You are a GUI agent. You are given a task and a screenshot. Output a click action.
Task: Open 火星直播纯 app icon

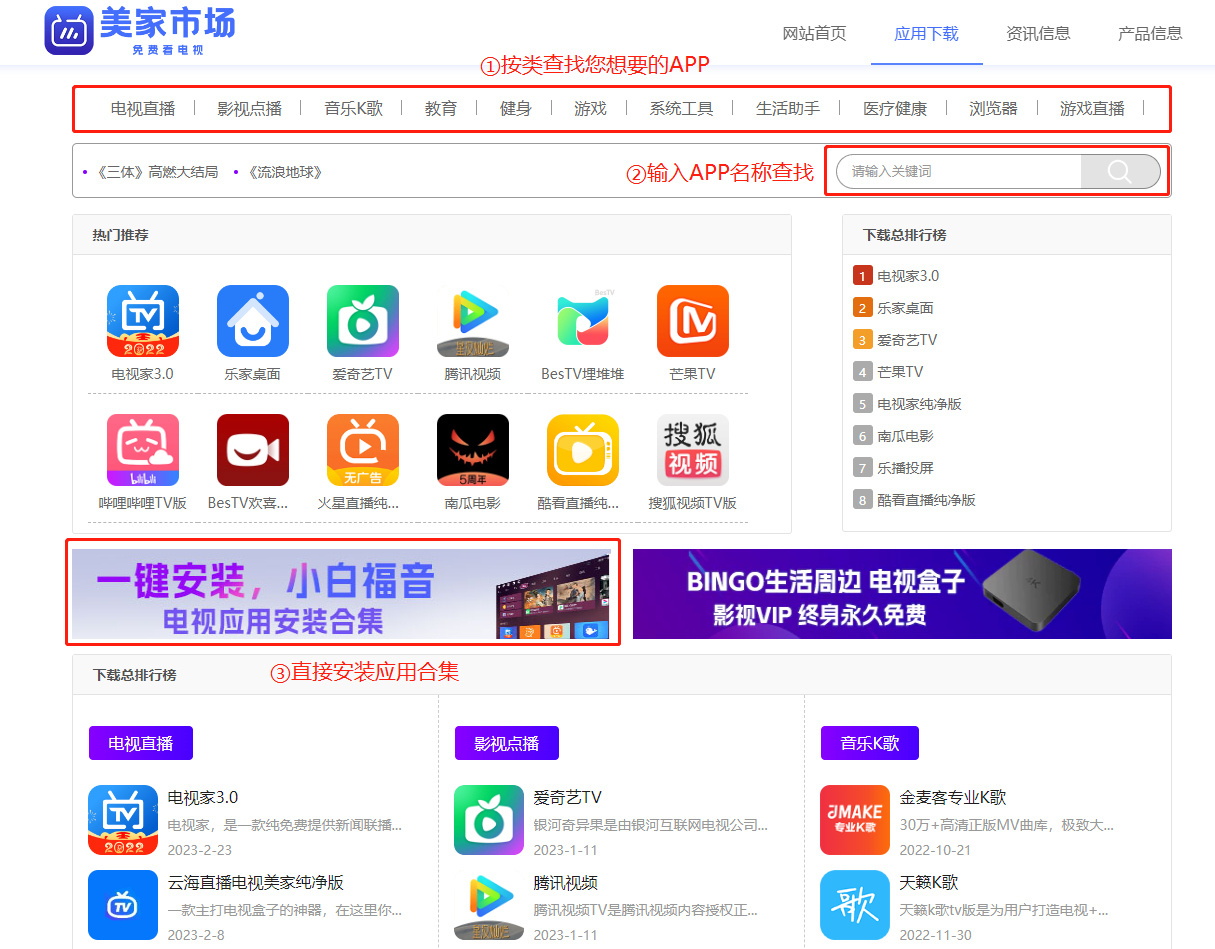pos(363,450)
